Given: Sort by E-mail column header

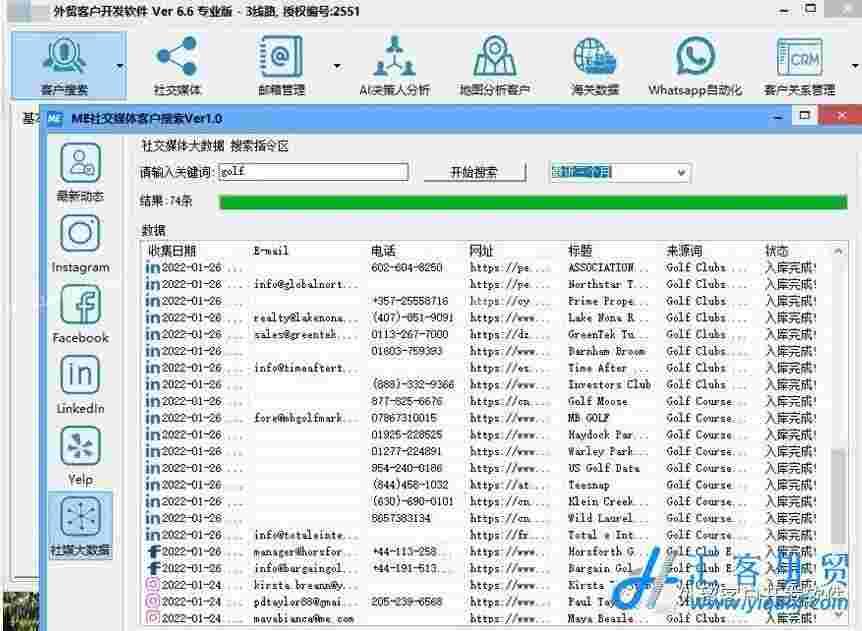Looking at the screenshot, I should click(x=270, y=251).
